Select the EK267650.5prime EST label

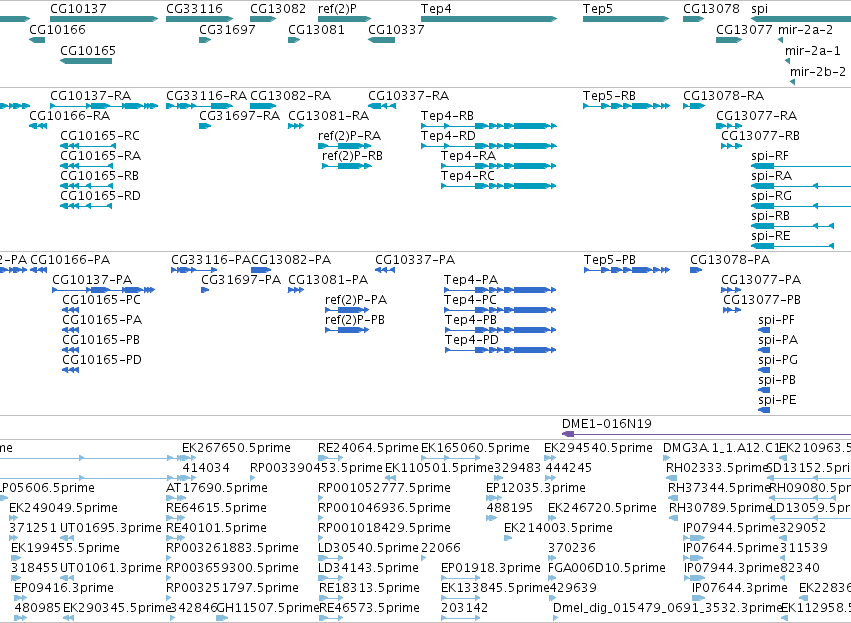(237, 448)
